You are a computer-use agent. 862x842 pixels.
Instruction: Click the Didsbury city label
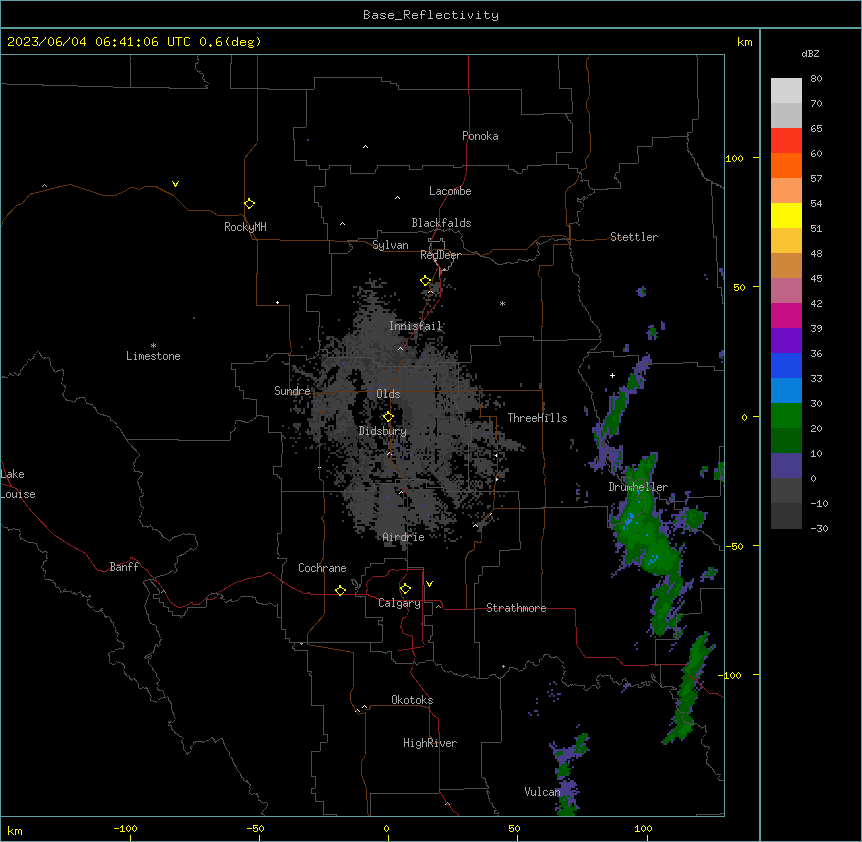click(x=383, y=431)
